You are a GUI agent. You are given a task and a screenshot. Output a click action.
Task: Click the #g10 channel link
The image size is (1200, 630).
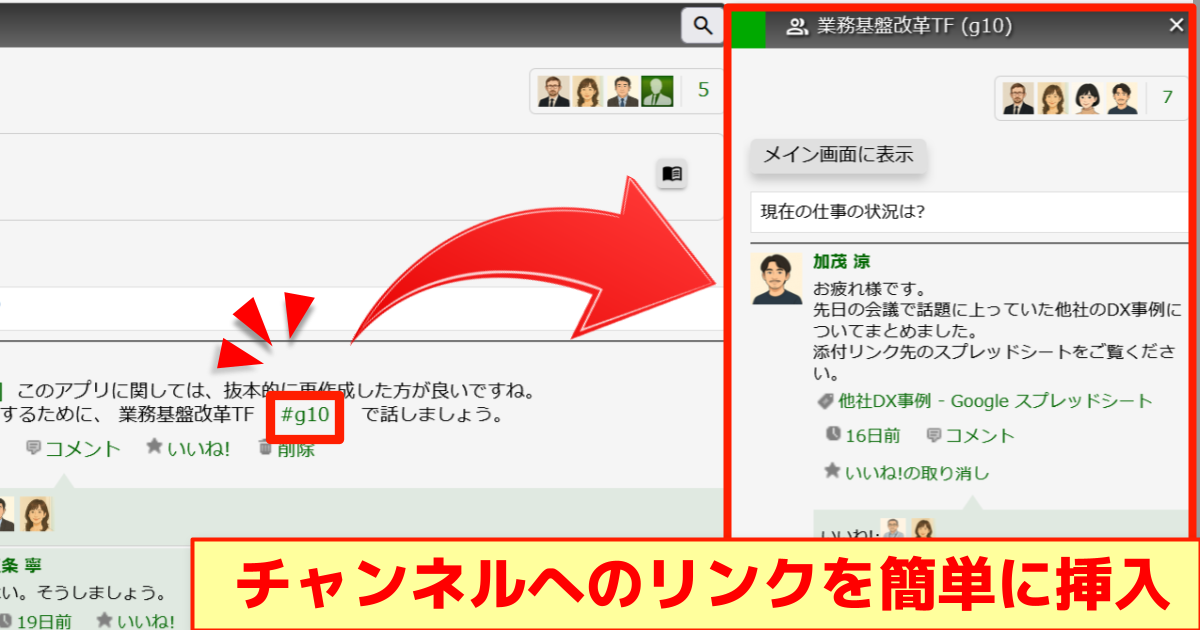click(x=305, y=414)
